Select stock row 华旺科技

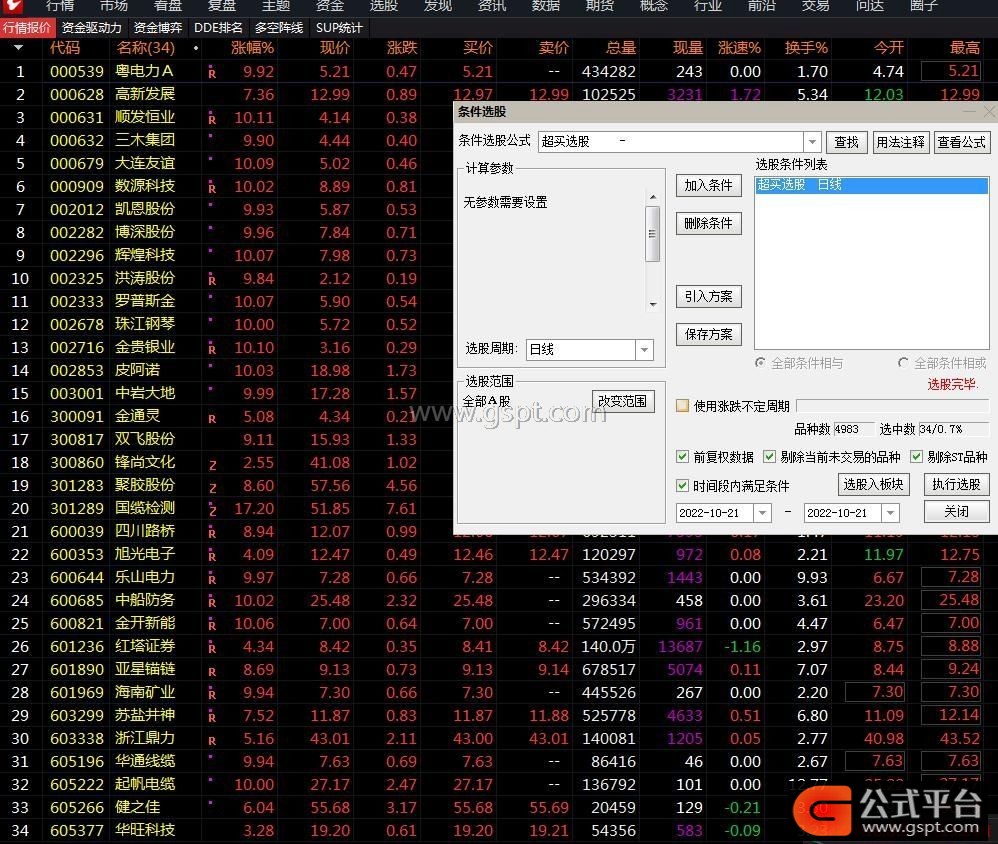pos(499,830)
